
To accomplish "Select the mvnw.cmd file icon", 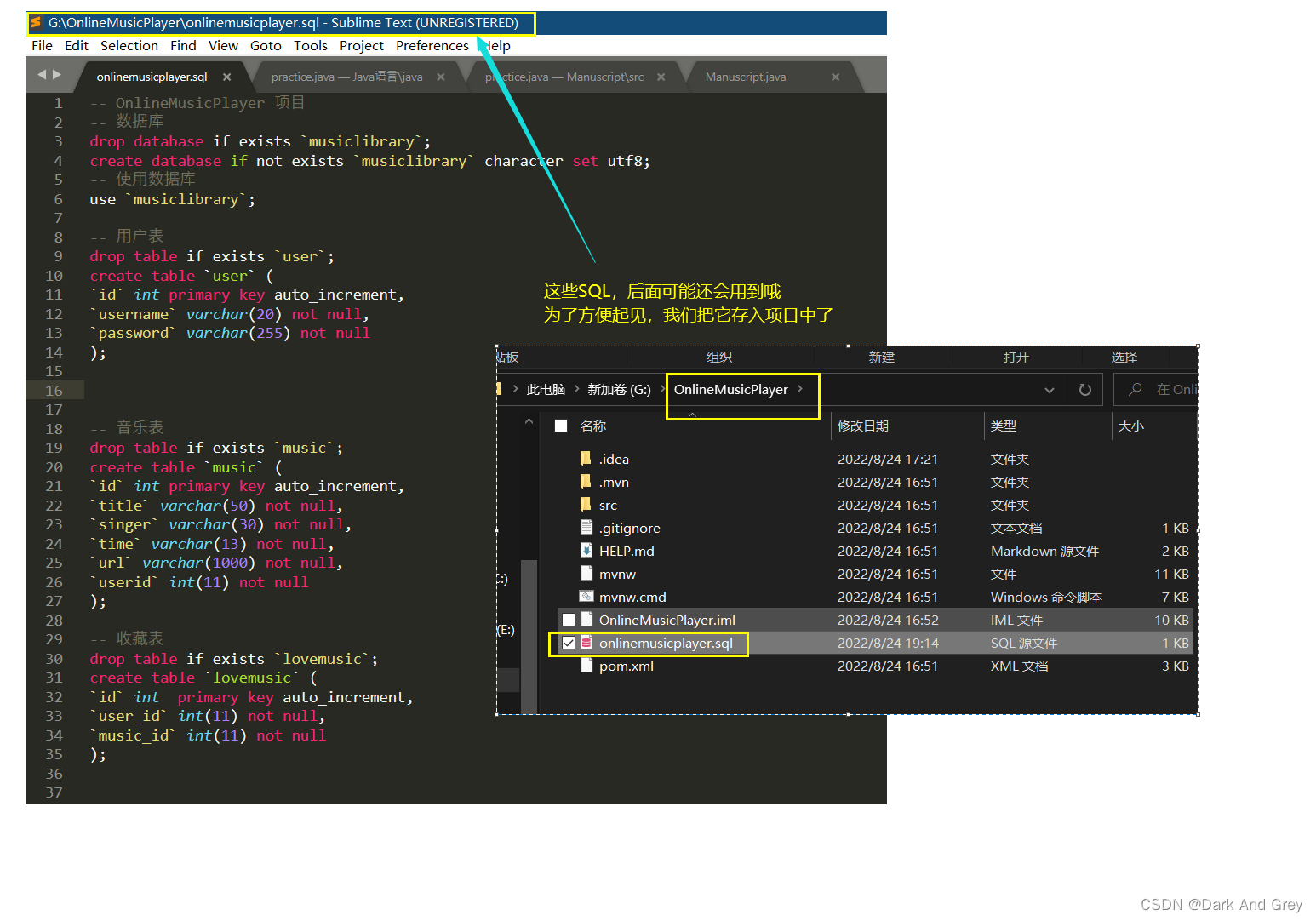I will [x=586, y=597].
